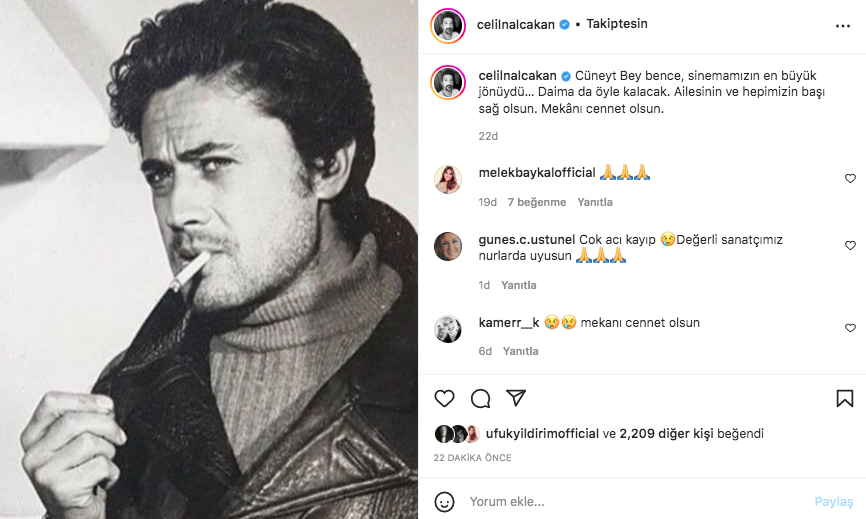Click melekbaykalofficial's avatar

click(447, 179)
